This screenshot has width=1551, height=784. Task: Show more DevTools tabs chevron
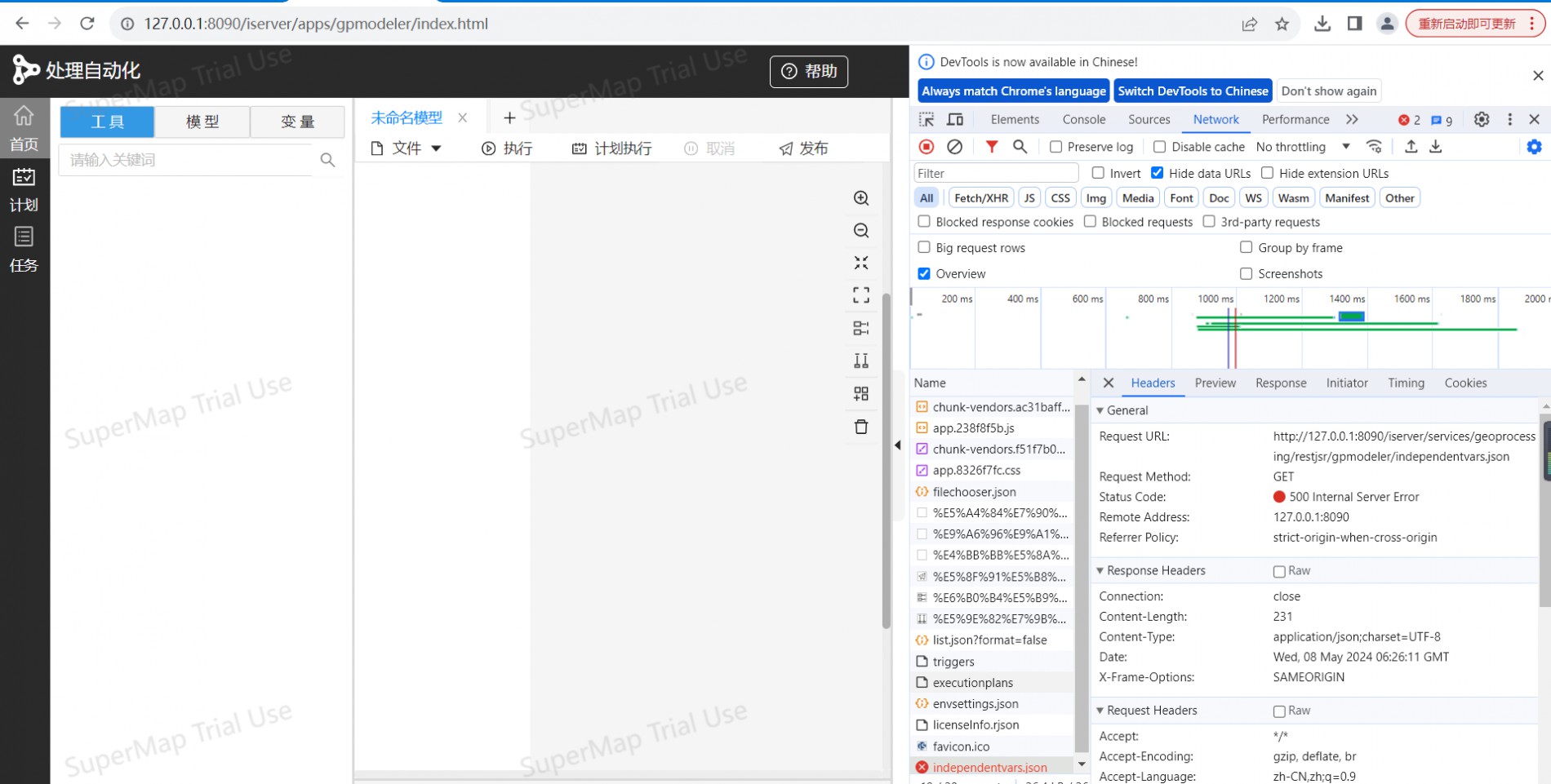click(1352, 119)
